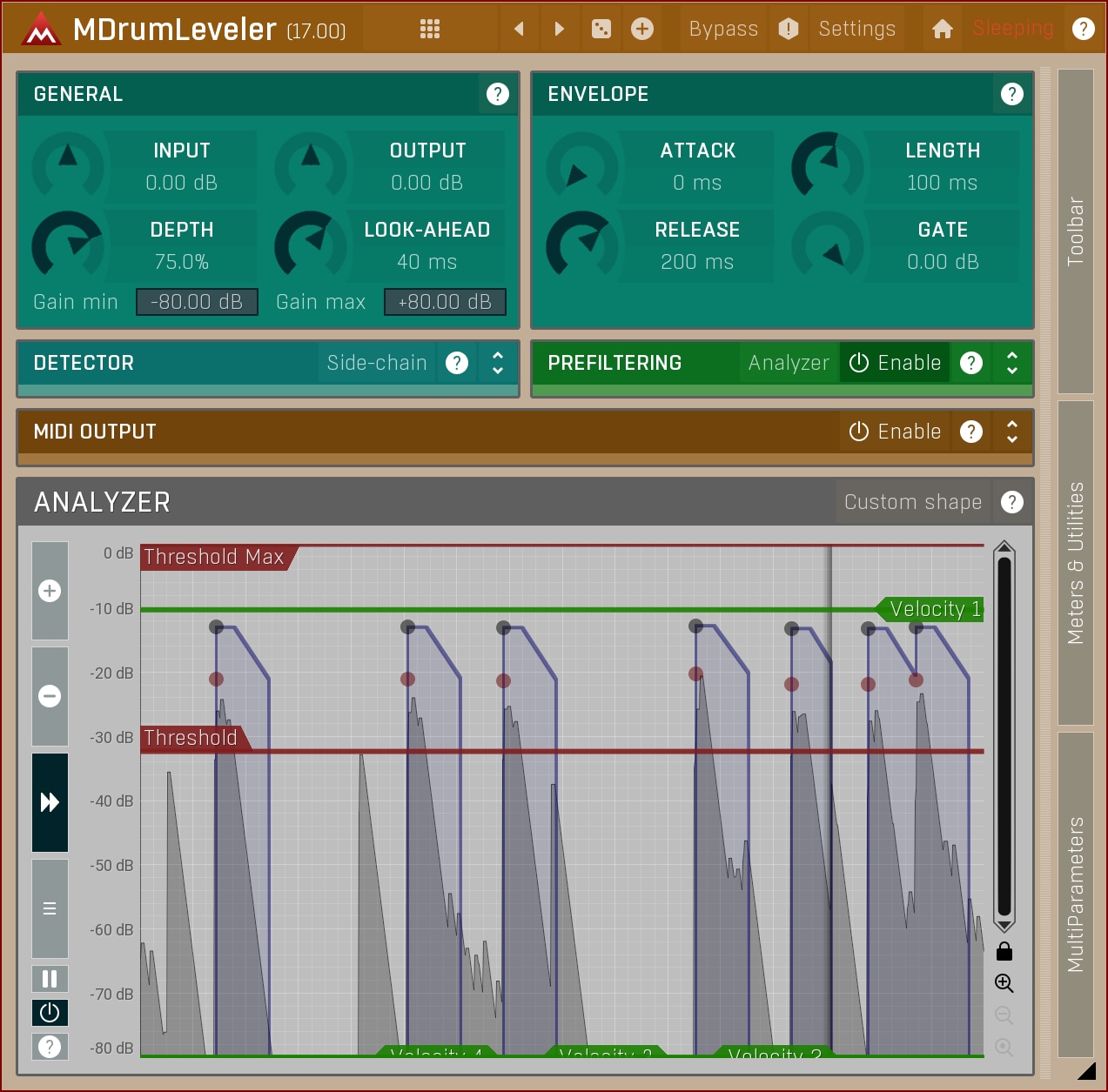The height and width of the screenshot is (1092, 1108).
Task: Click the Bypass button
Action: [x=722, y=29]
